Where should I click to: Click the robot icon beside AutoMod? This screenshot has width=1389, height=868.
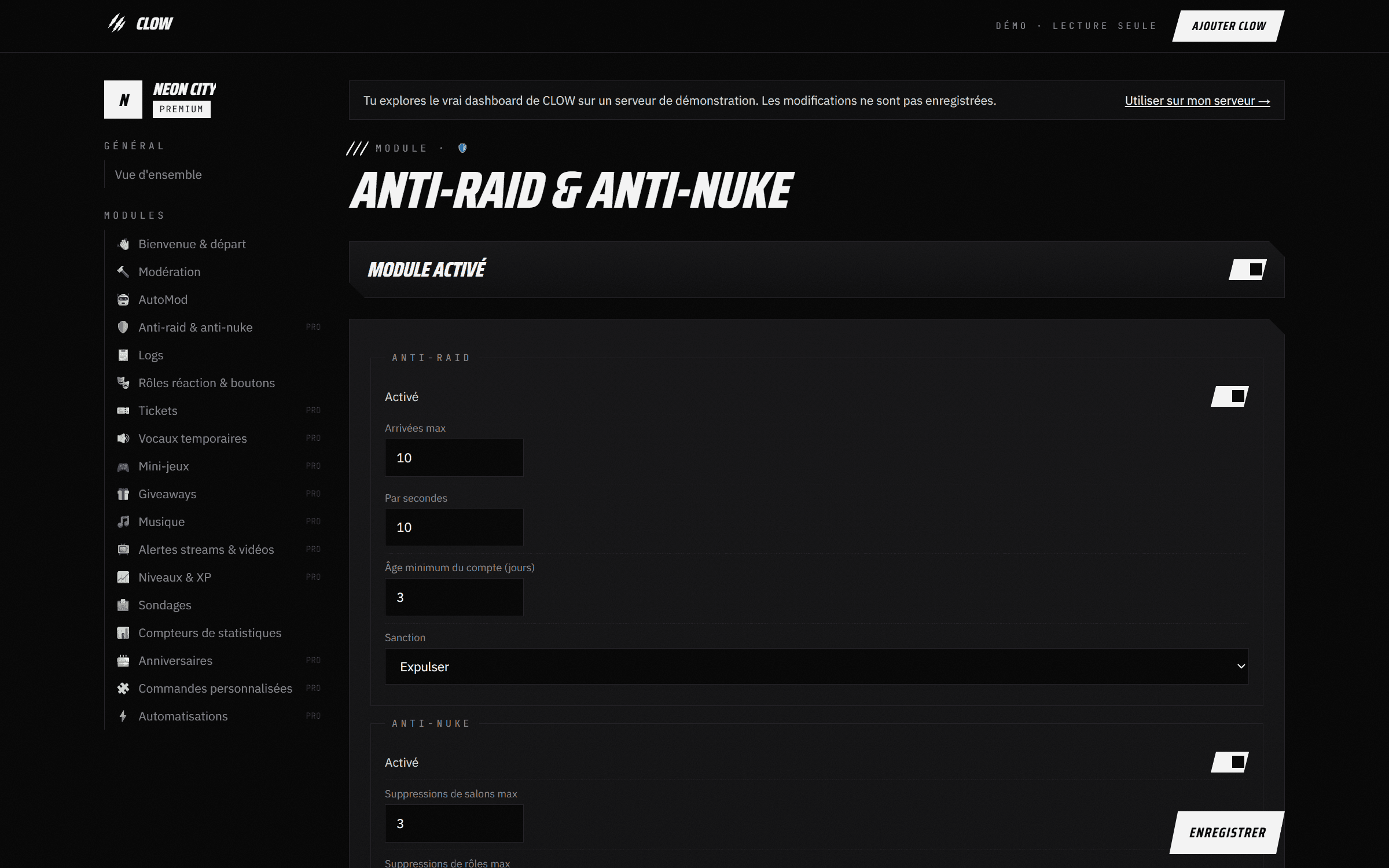(123, 300)
